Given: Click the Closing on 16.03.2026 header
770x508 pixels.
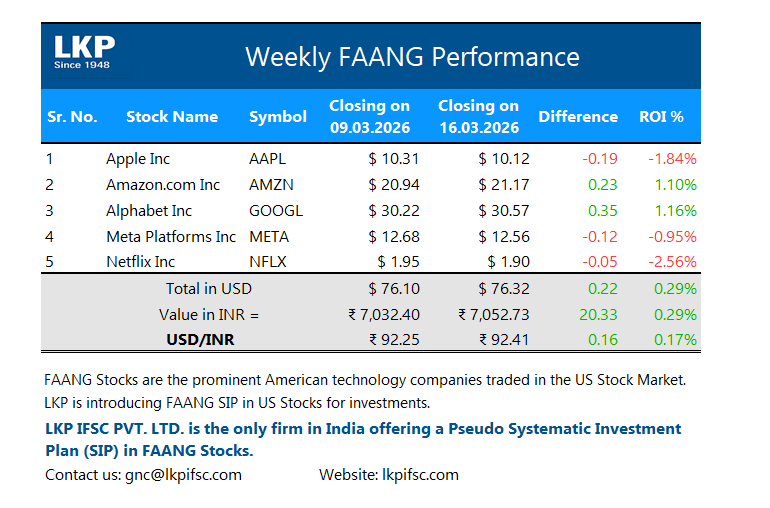Looking at the screenshot, I should (x=479, y=116).
